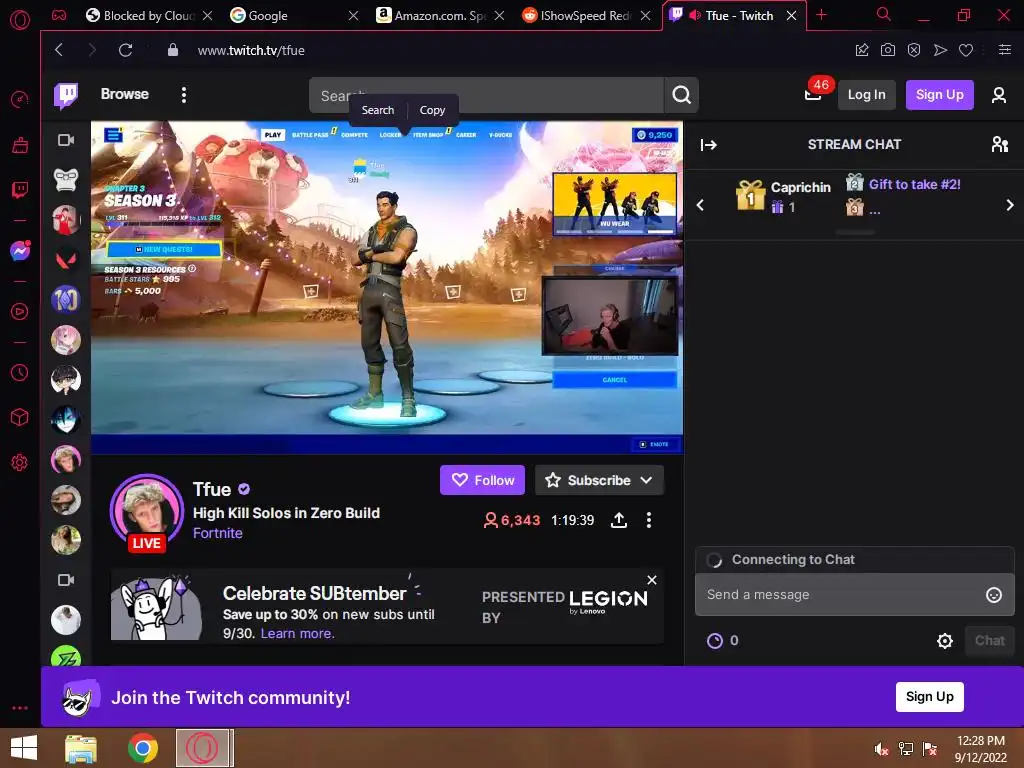The width and height of the screenshot is (1024, 768).
Task: Open Prime loot notifications with 46 badge
Action: (x=813, y=95)
